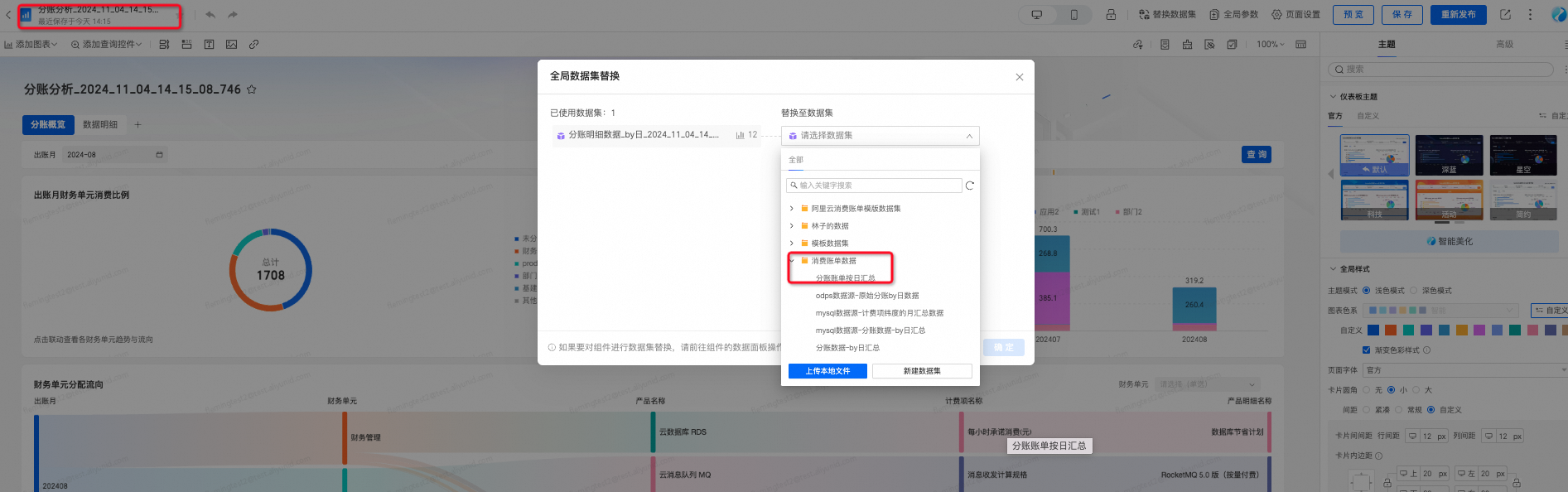
Task: Click the 查询 button
Action: (1257, 155)
